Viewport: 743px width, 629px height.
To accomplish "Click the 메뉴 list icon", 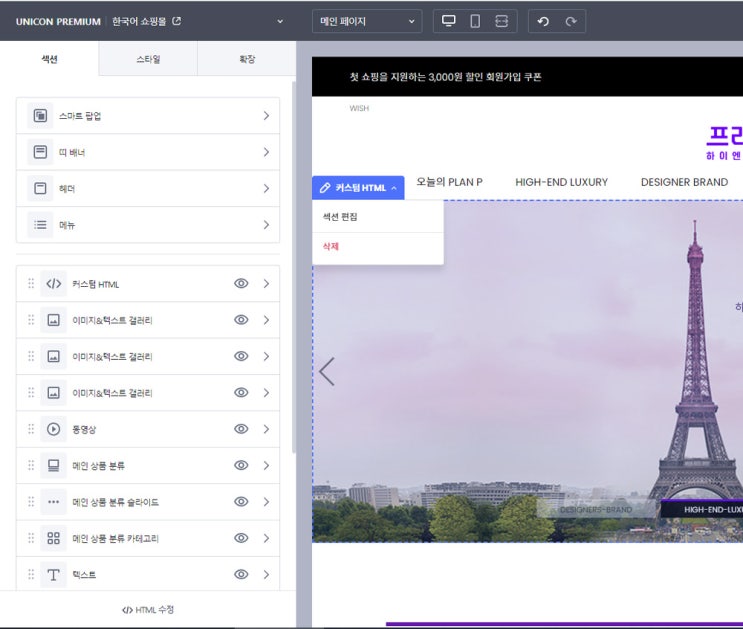I will pyautogui.click(x=40, y=225).
